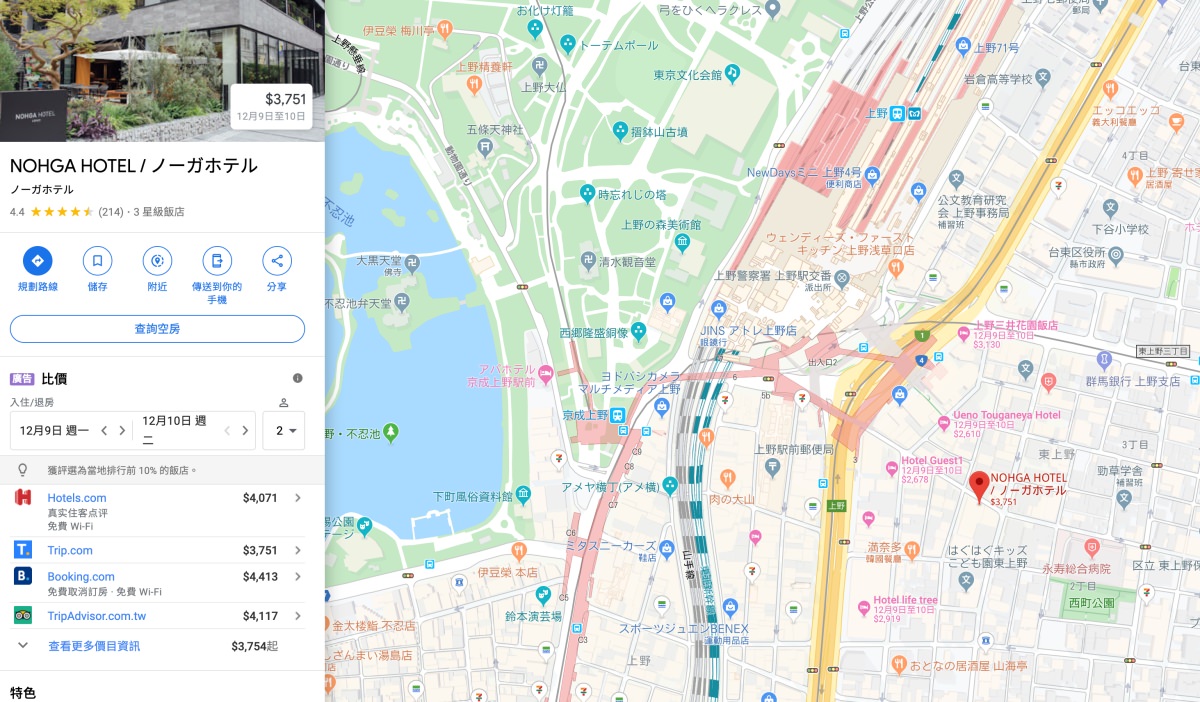Move check-out date 12月10日 one day earlier
Screen dimensions: 1200x702
tap(227, 431)
